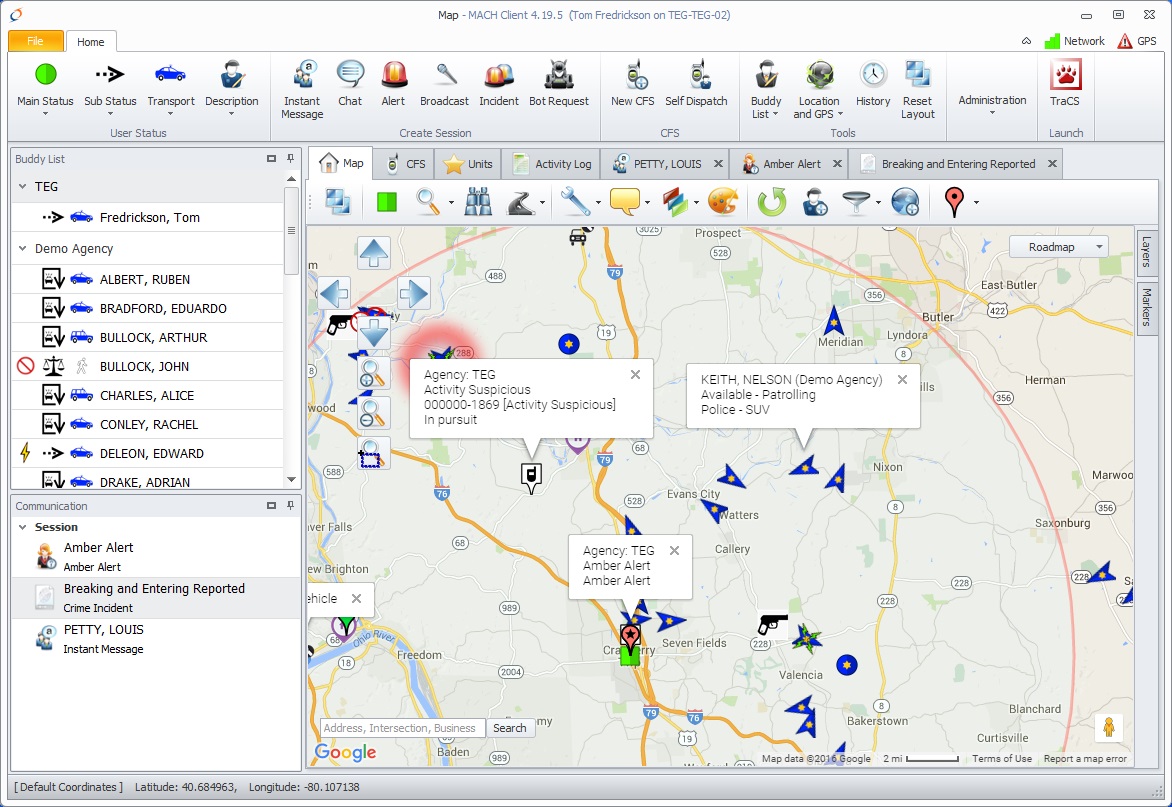Click the color palette icon in map toolbar
1172x807 pixels.
pos(723,202)
